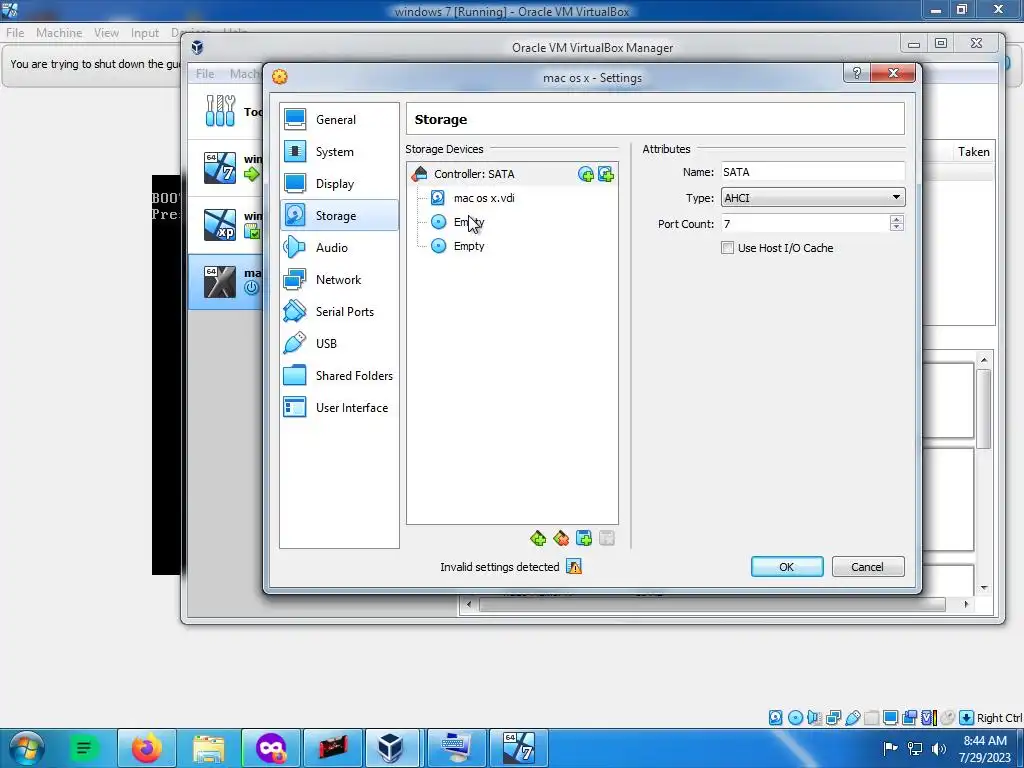Select windows 7 VM in Manager list

coord(225,168)
